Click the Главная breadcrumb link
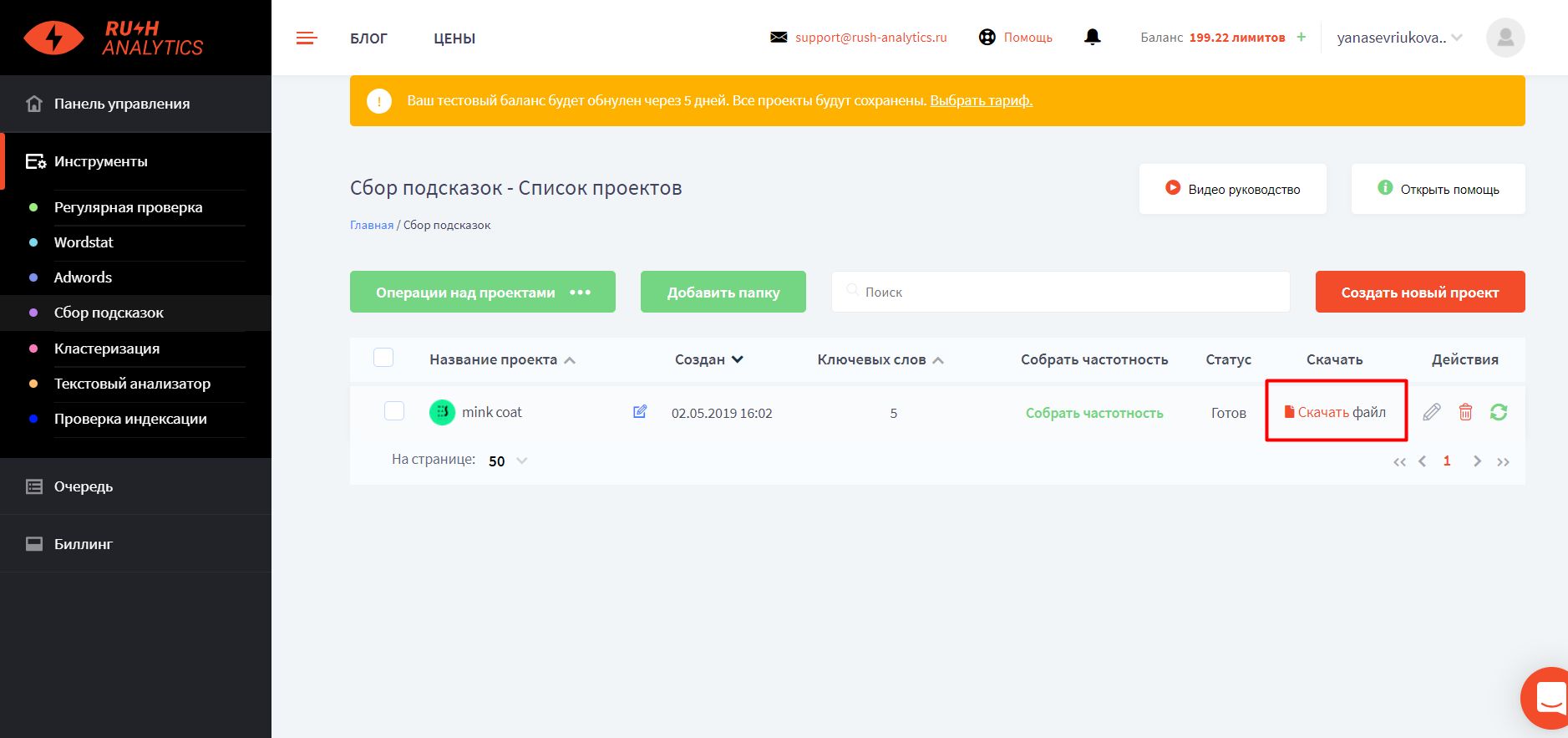 point(372,225)
